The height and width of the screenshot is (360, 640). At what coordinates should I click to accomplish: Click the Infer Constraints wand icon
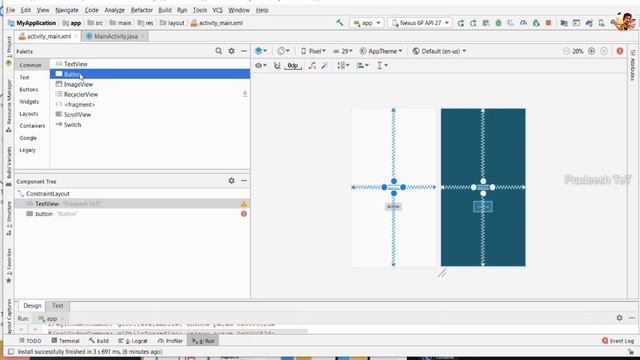[x=325, y=65]
